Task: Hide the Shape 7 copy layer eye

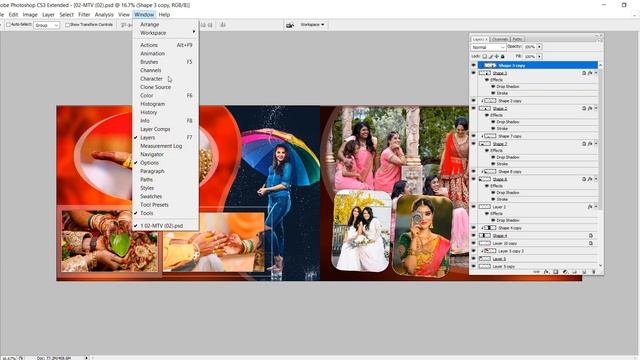Action: click(x=473, y=136)
